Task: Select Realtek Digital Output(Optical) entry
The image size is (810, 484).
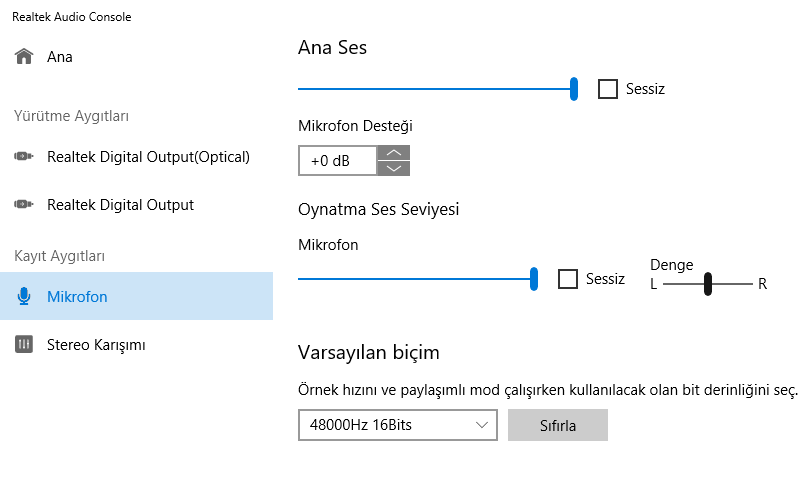Action: (148, 157)
